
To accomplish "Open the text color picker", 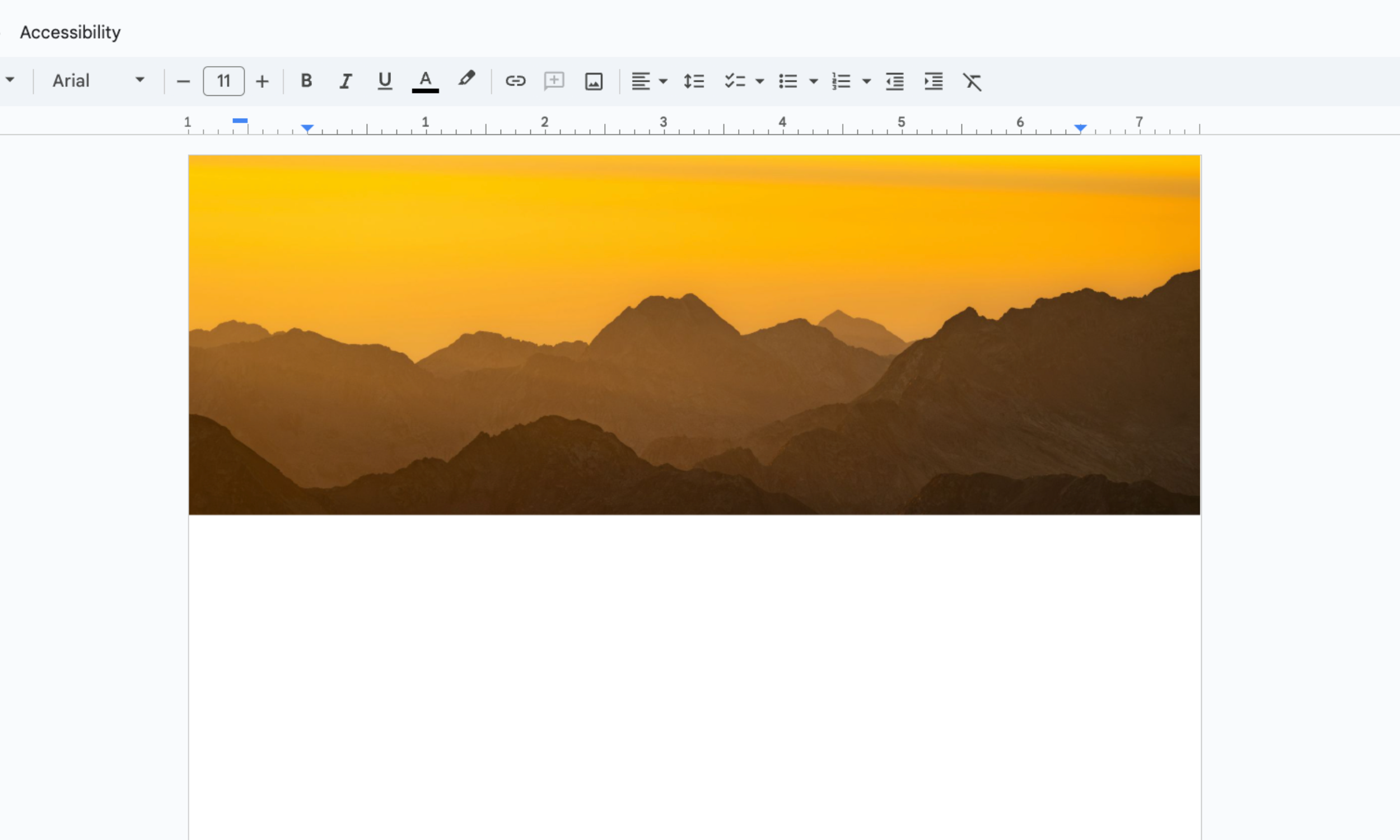I will point(426,81).
